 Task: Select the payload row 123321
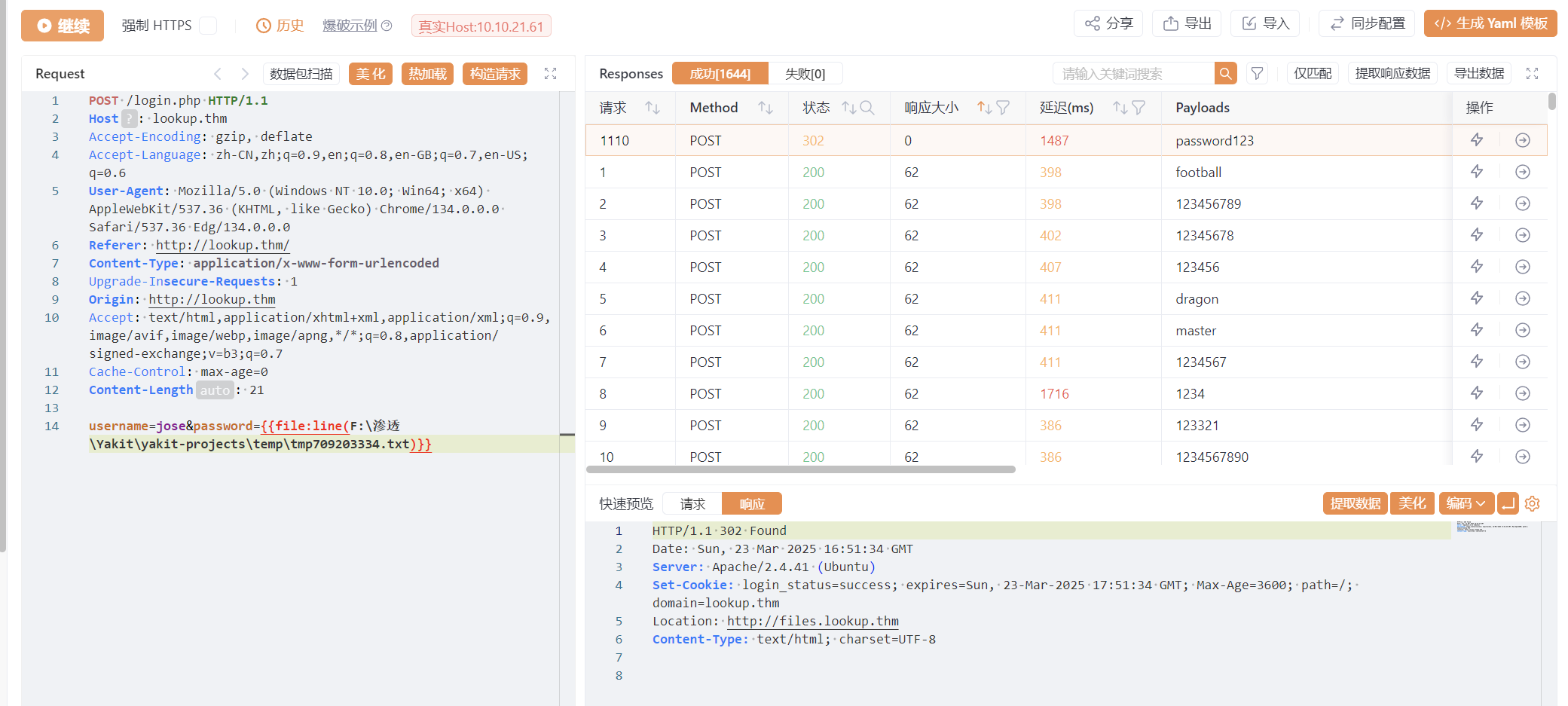coord(1066,426)
